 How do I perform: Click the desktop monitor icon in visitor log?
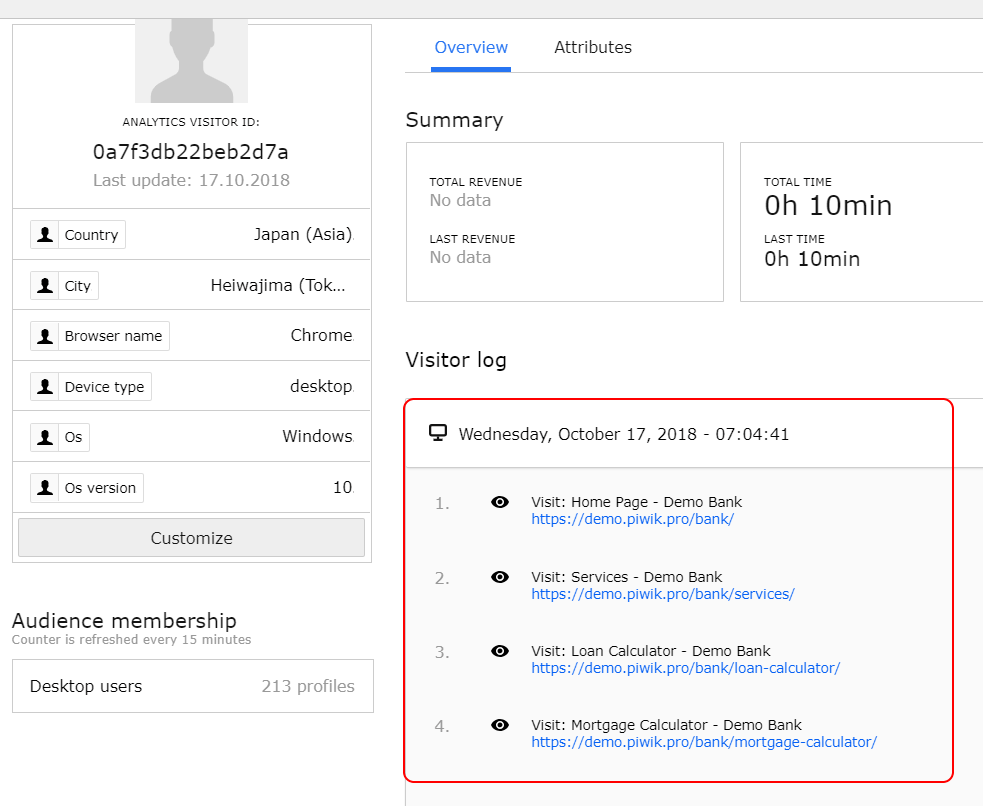click(x=437, y=433)
